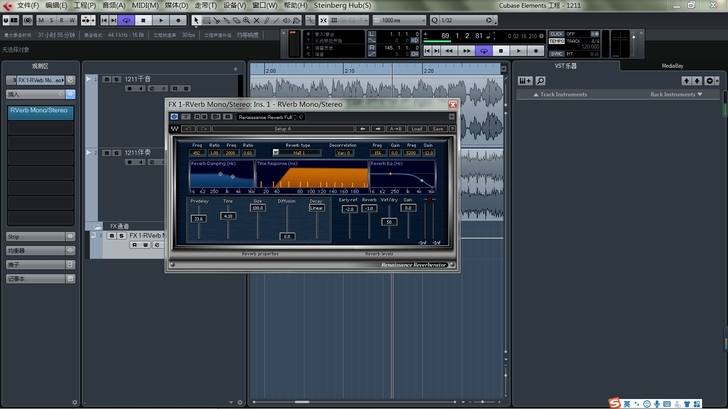Open the quantize 1/32 dropdown

click(x=465, y=20)
